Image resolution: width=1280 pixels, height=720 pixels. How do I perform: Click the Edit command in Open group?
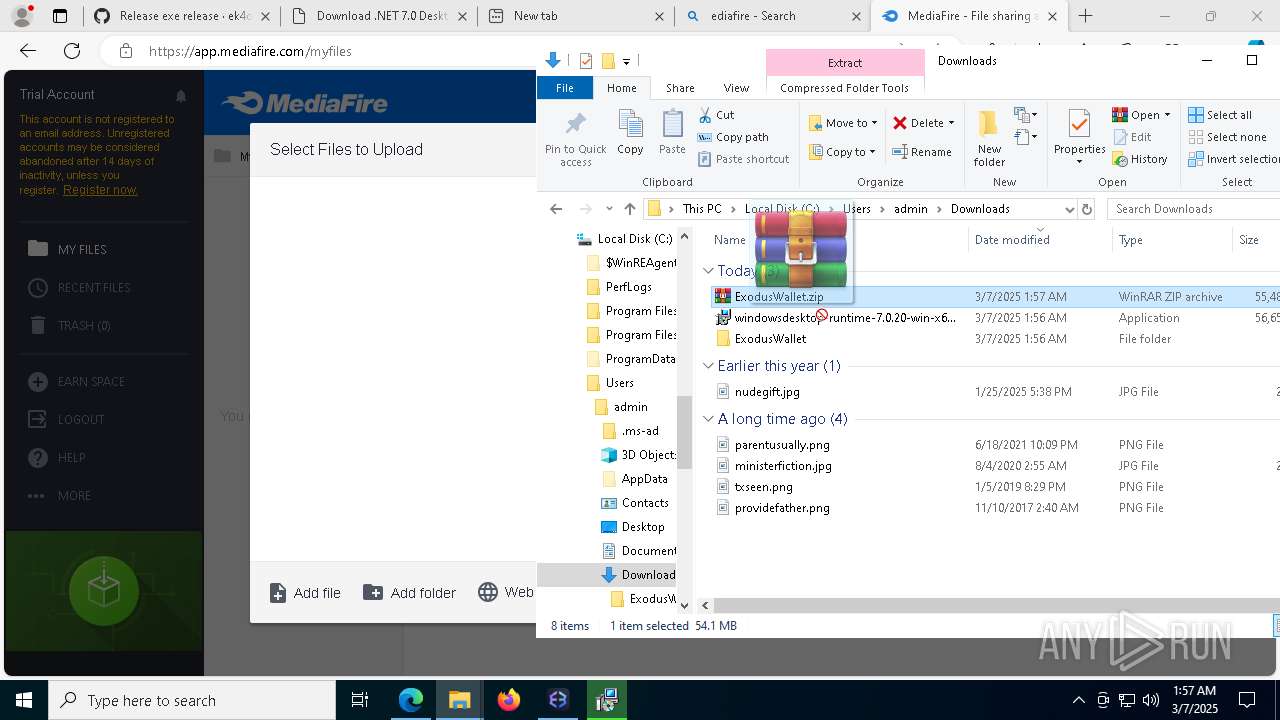click(1131, 137)
